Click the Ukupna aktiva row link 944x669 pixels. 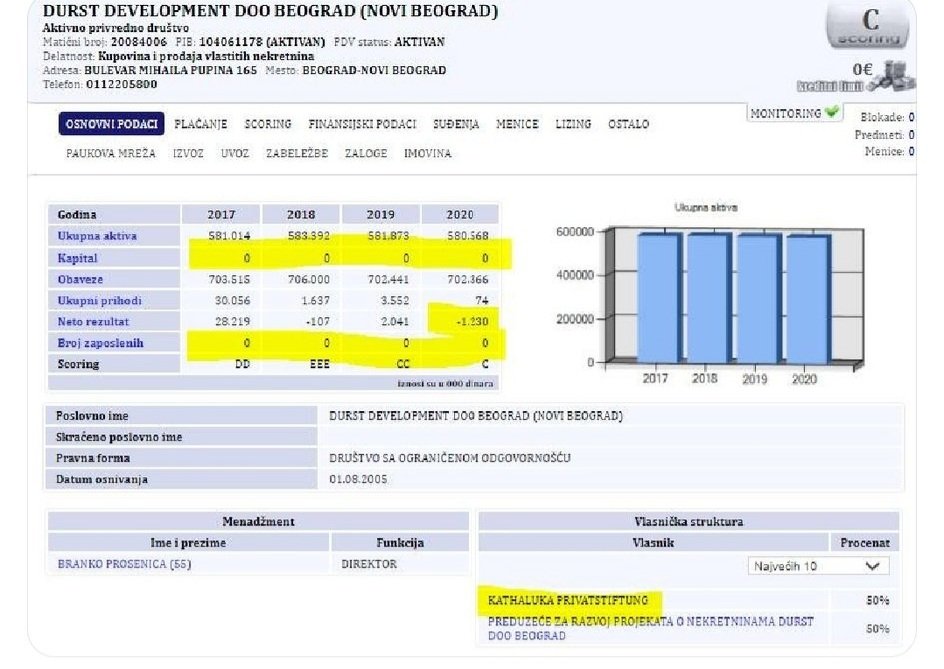tap(97, 236)
